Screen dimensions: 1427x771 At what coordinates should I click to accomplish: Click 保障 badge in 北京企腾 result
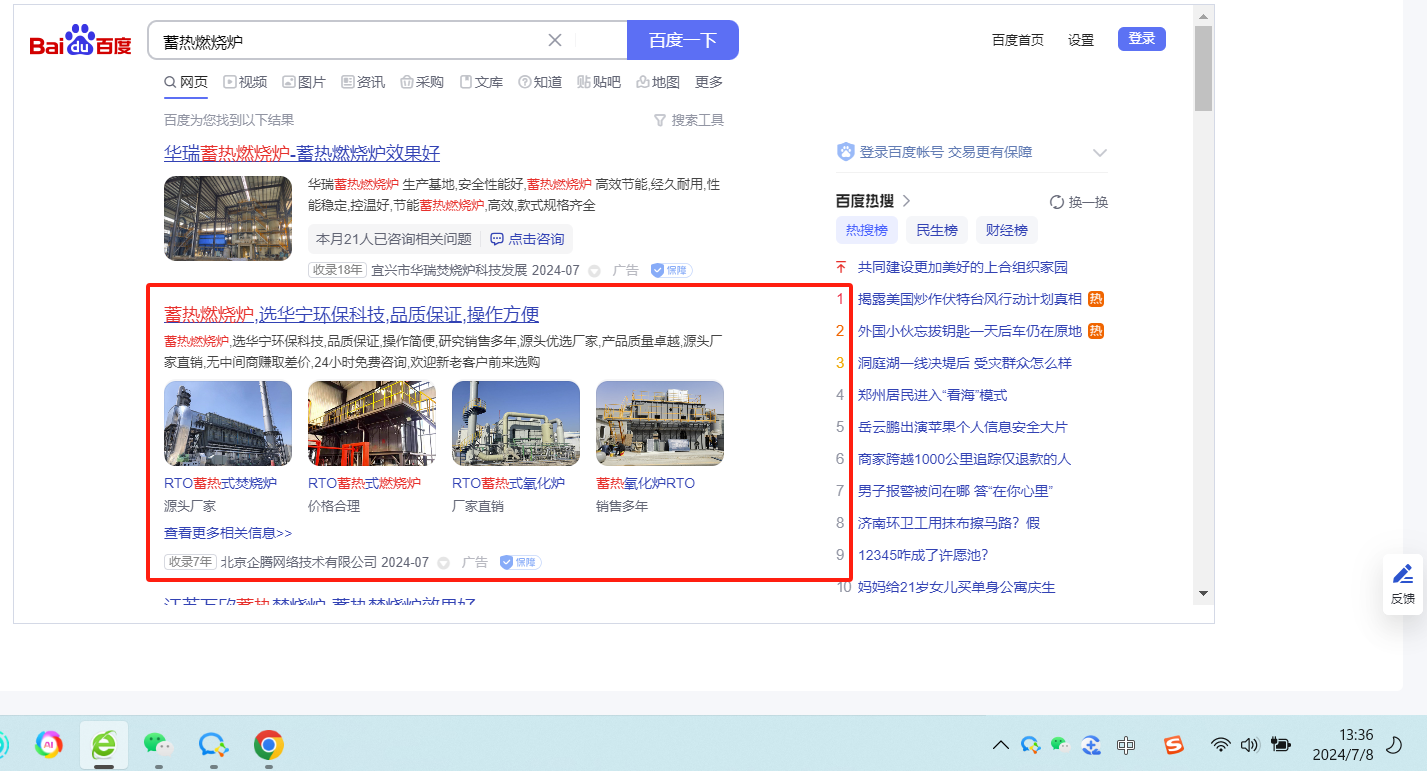(x=520, y=562)
